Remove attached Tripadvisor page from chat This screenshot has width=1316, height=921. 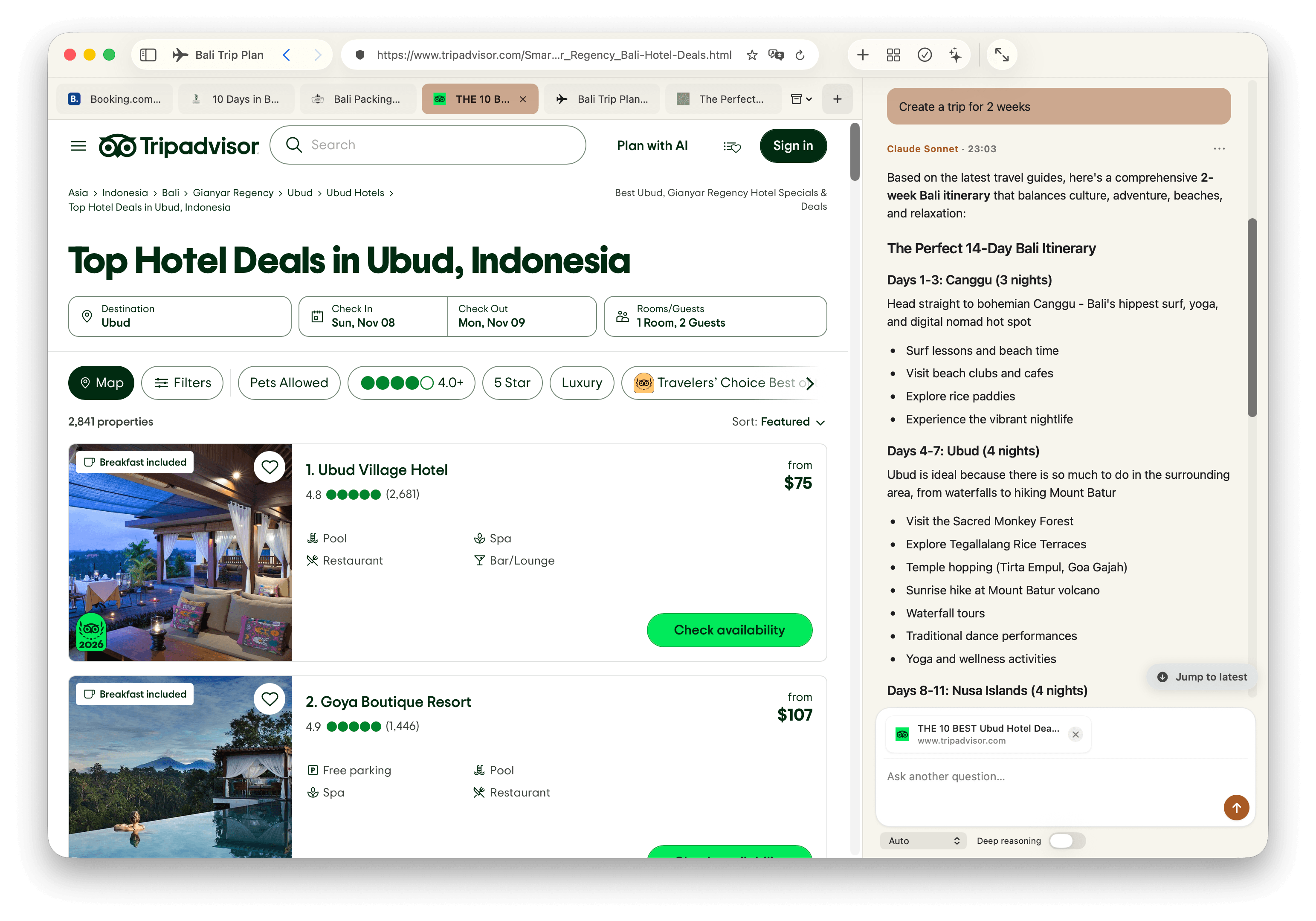click(x=1075, y=734)
